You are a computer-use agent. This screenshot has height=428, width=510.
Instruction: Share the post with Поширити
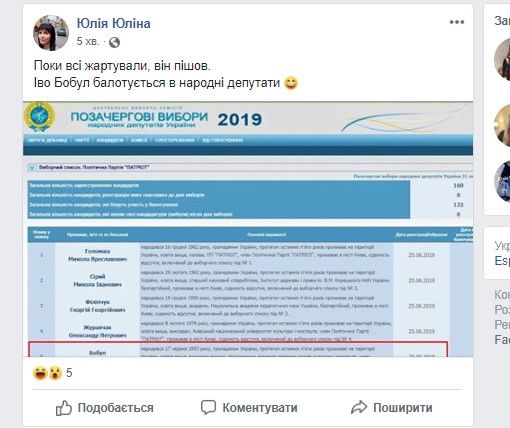pos(392,407)
